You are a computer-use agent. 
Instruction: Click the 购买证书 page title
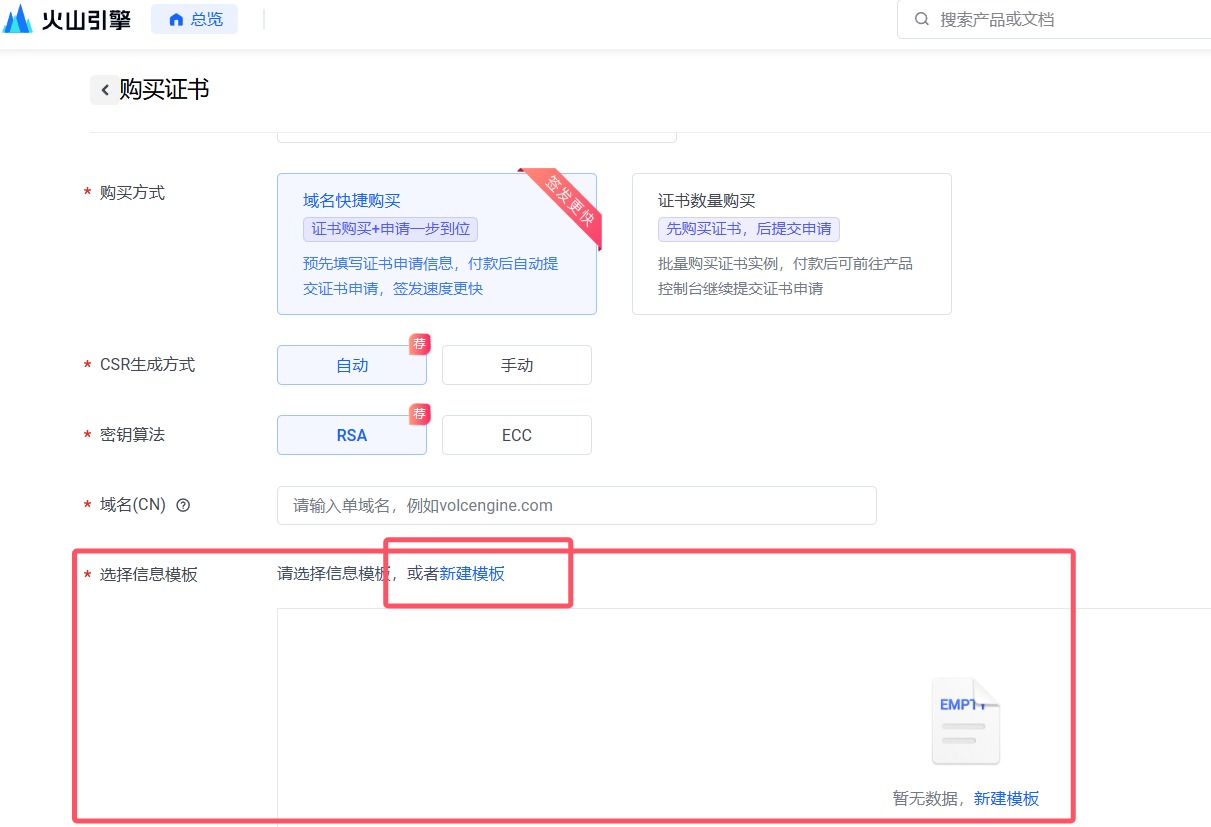tap(164, 90)
